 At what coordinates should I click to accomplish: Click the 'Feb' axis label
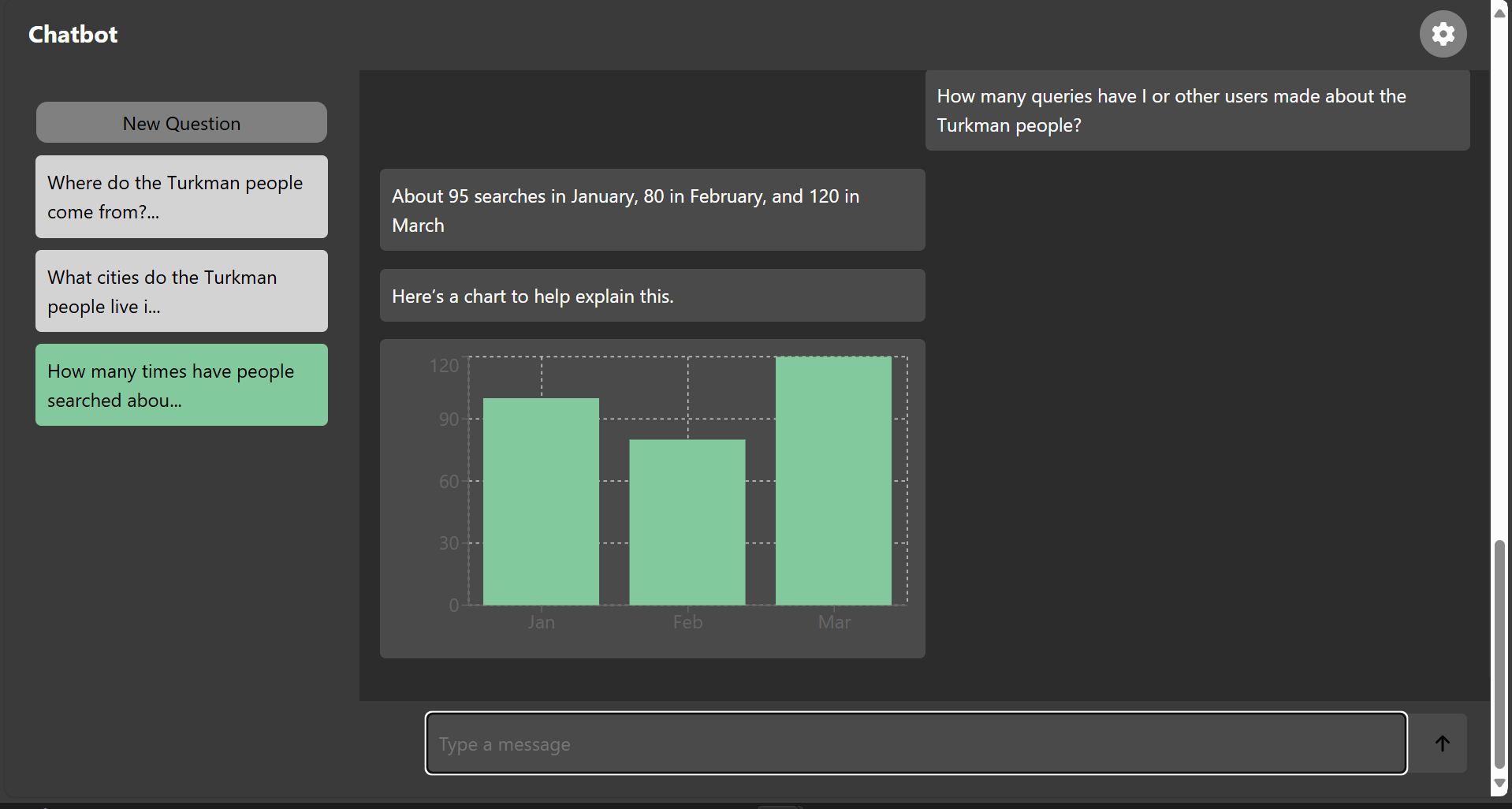[x=687, y=622]
